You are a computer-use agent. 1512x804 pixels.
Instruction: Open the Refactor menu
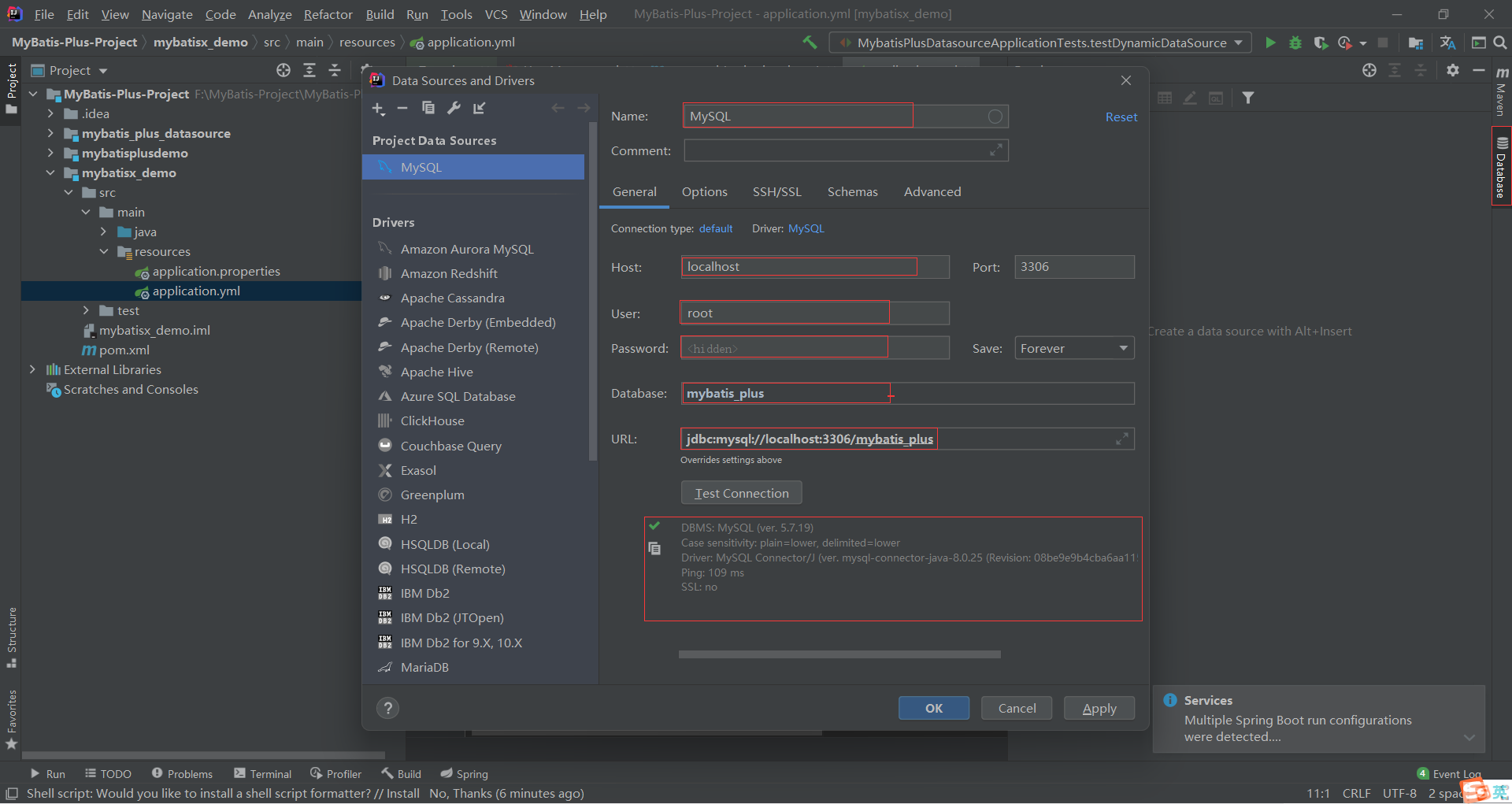tap(328, 14)
